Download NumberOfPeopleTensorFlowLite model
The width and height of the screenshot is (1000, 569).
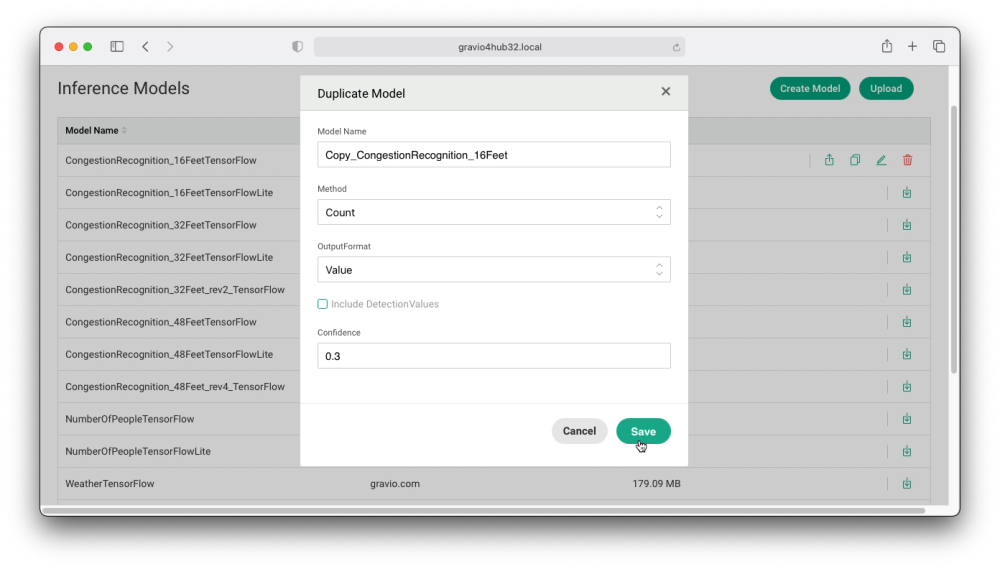click(x=907, y=451)
